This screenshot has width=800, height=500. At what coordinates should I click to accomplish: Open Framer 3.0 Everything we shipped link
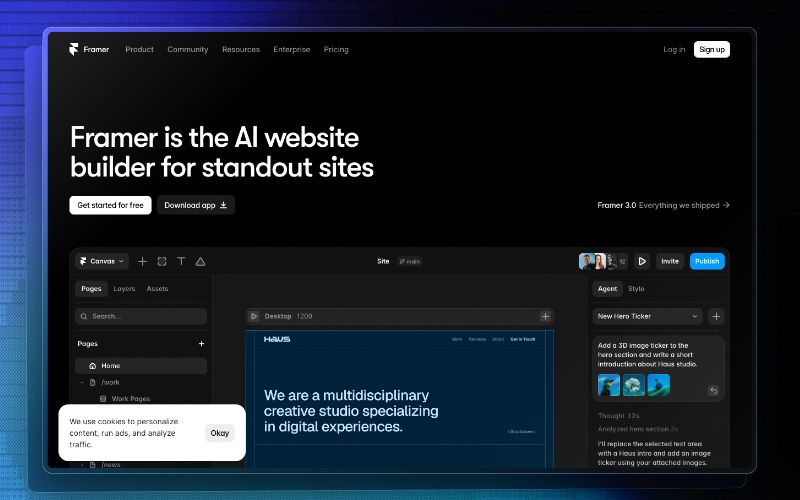click(663, 205)
